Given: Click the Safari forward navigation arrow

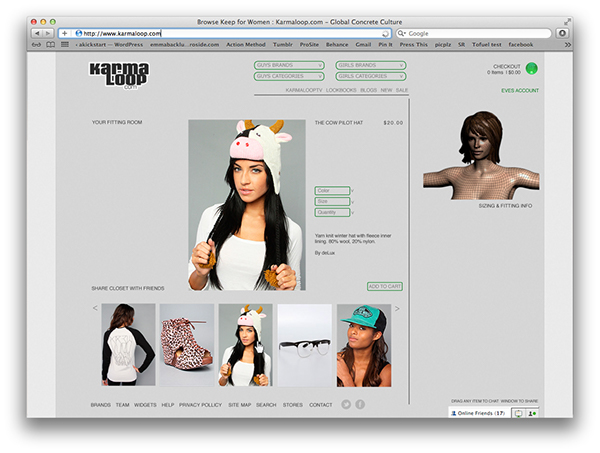Looking at the screenshot, I should (x=48, y=33).
